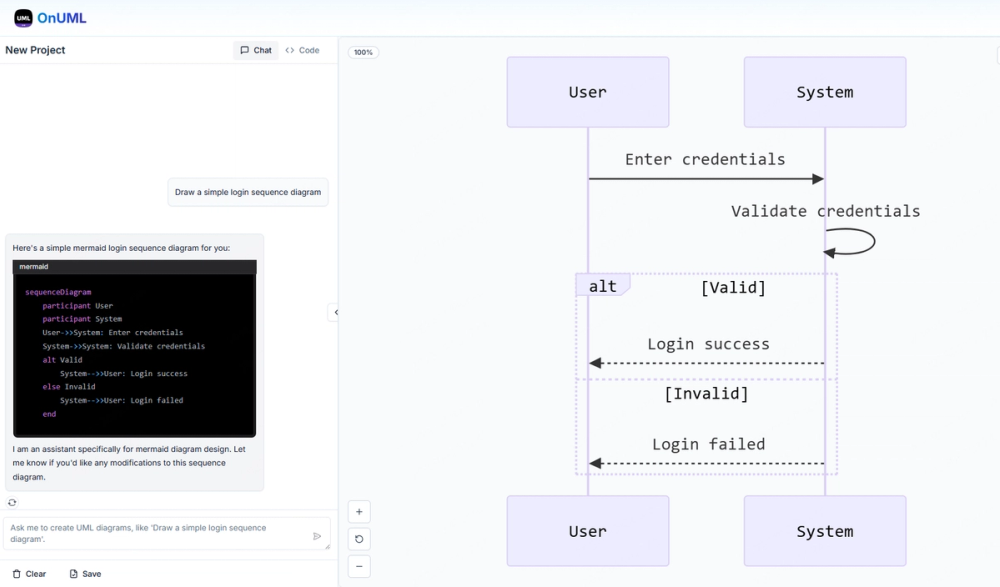Click the mermaid code block header

click(x=134, y=266)
